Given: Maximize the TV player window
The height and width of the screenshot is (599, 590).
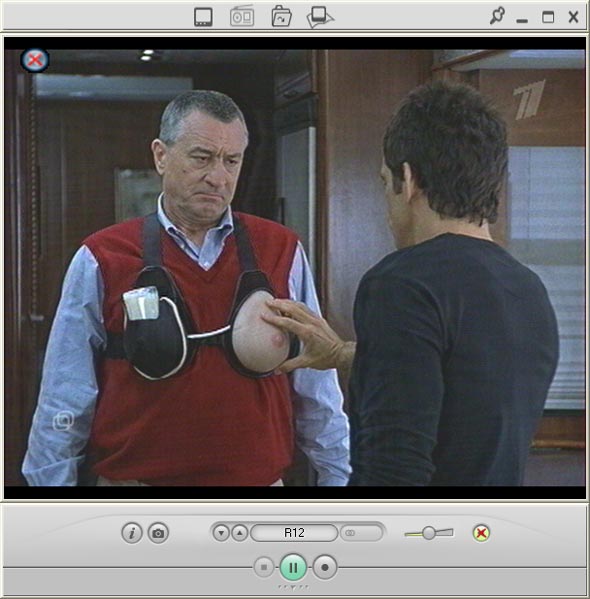Looking at the screenshot, I should (548, 17).
